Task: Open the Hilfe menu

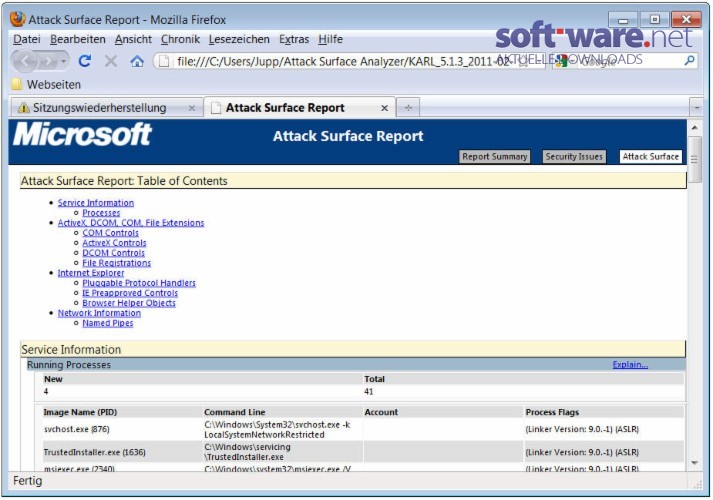Action: coord(331,39)
